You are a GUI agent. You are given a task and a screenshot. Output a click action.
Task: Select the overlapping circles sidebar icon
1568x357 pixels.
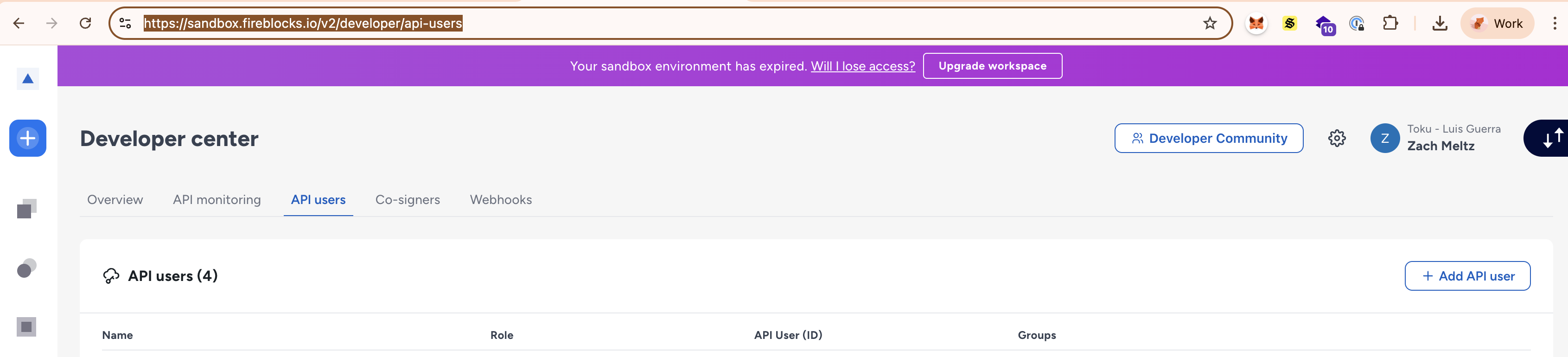(27, 268)
